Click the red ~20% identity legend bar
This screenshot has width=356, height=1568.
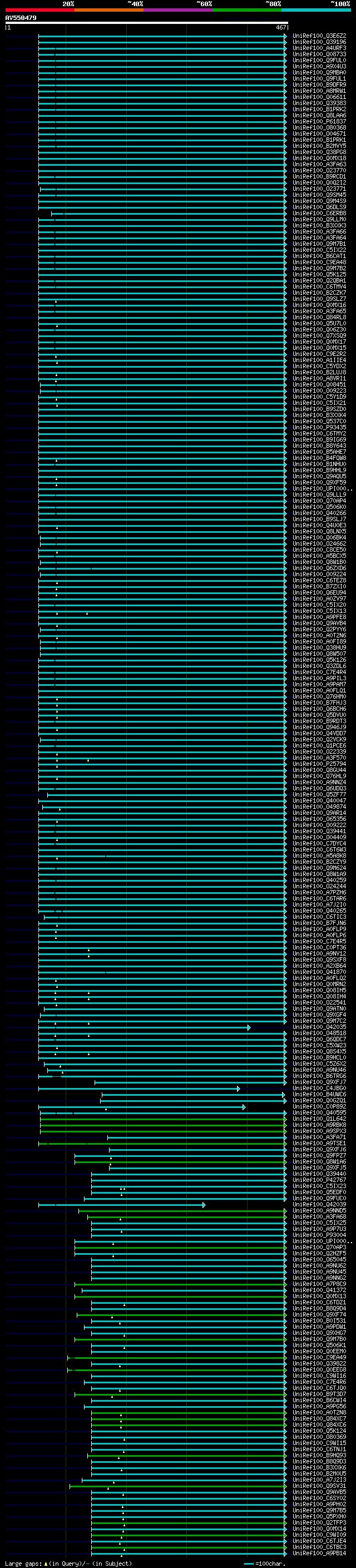click(x=39, y=10)
